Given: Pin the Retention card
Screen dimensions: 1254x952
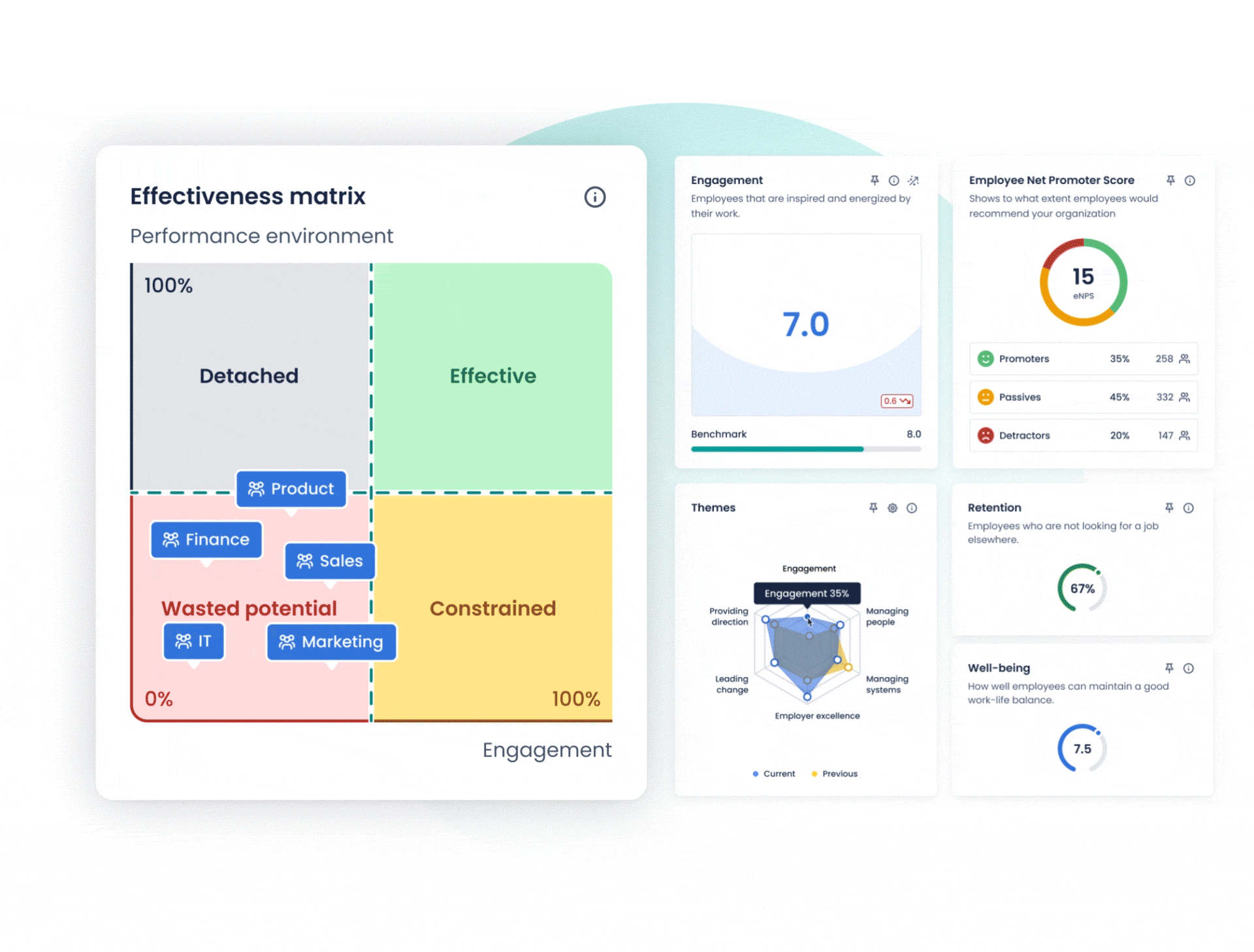Looking at the screenshot, I should click(1169, 508).
